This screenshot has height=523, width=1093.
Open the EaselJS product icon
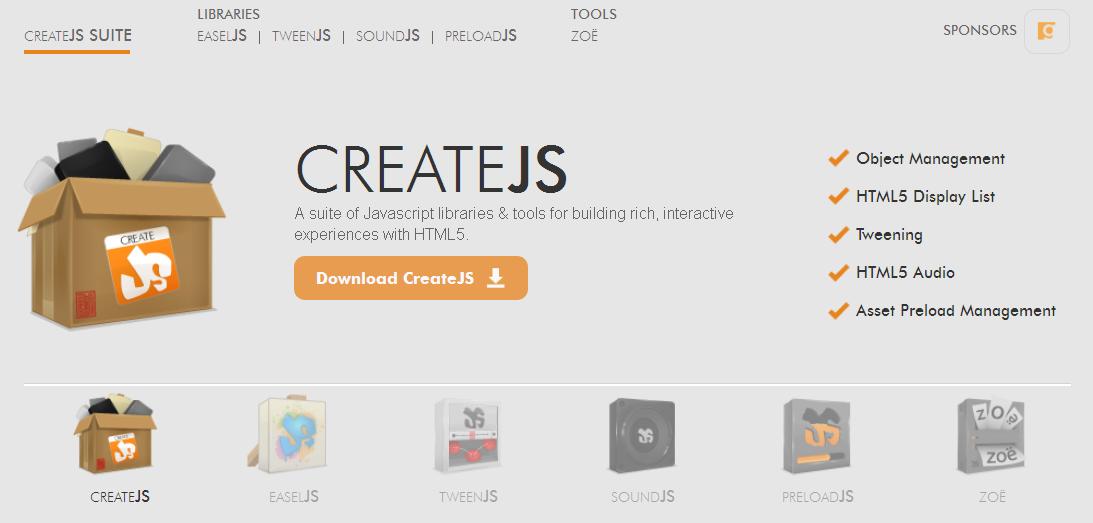tap(292, 435)
